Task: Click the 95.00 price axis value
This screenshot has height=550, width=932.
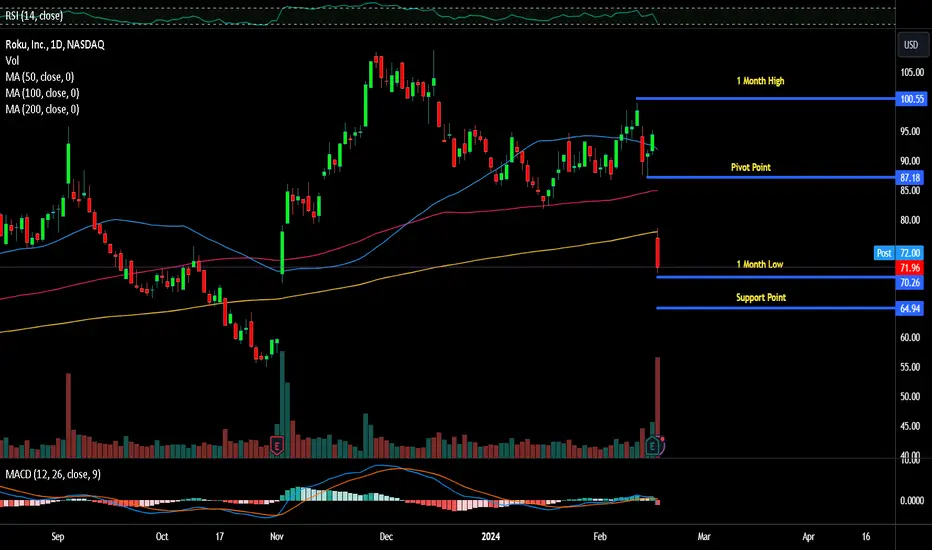Action: pyautogui.click(x=910, y=131)
